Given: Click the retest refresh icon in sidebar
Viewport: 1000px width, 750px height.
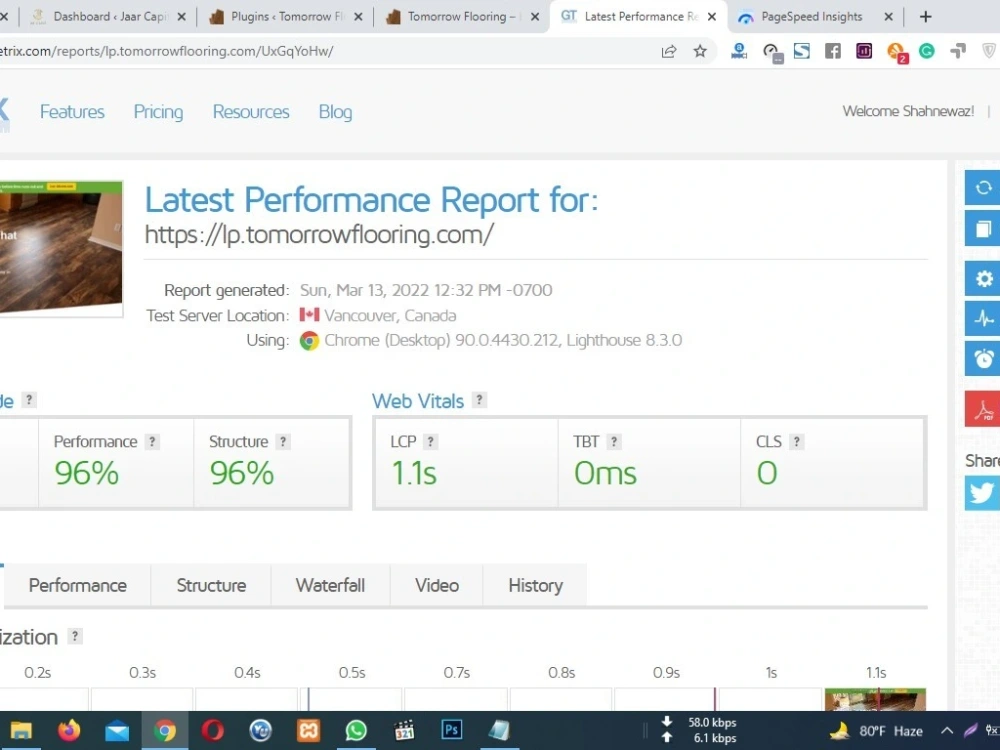Looking at the screenshot, I should [x=983, y=188].
